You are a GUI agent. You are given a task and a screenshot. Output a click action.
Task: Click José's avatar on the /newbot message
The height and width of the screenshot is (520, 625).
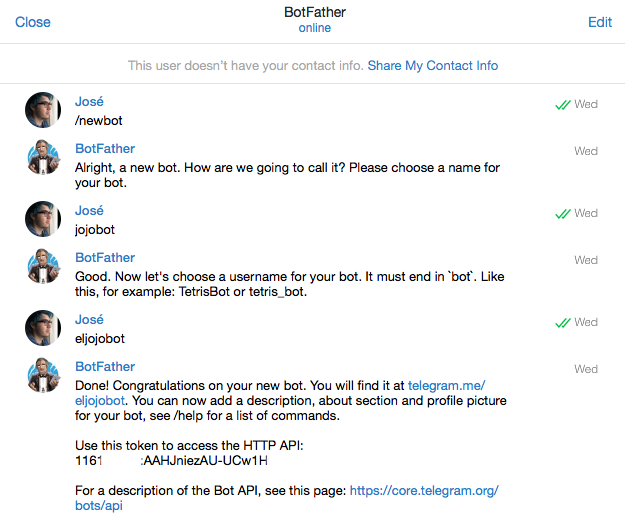(43, 110)
